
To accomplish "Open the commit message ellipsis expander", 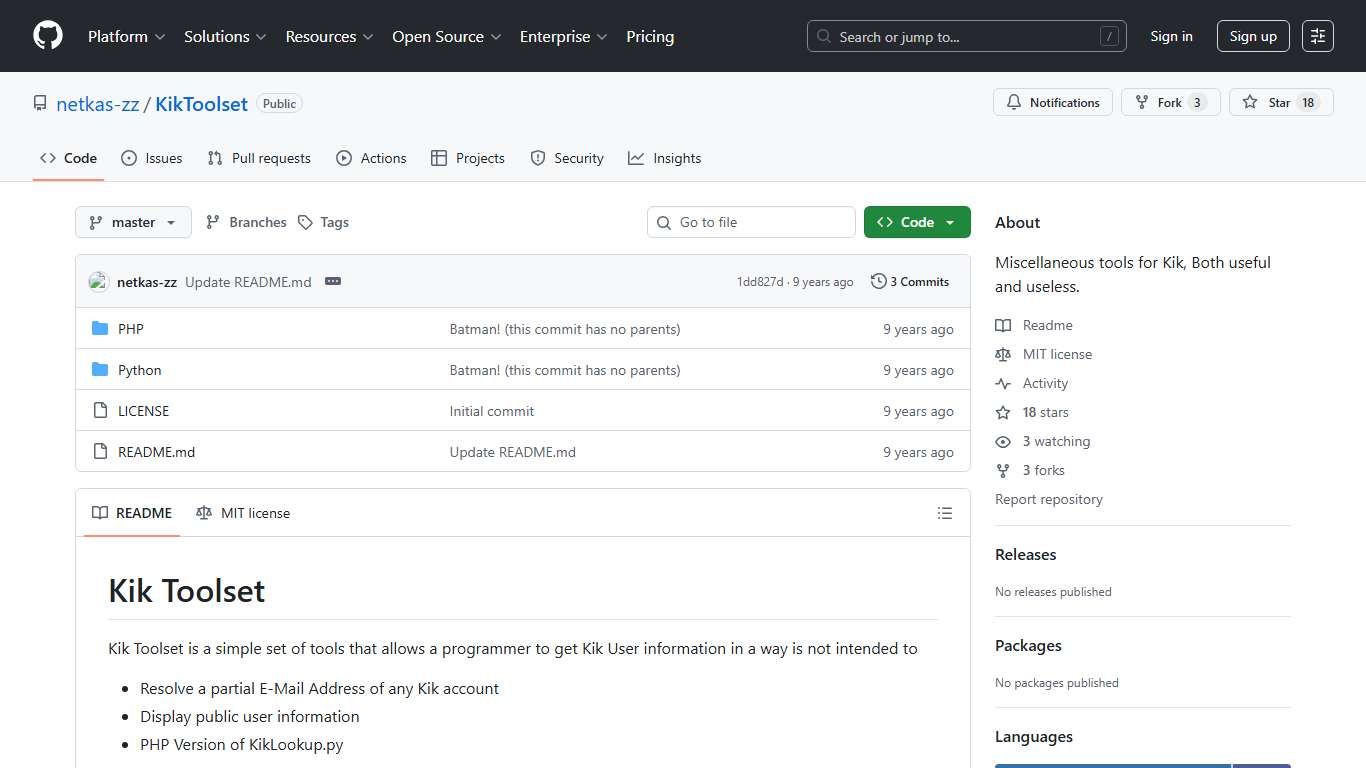I will click(x=332, y=281).
